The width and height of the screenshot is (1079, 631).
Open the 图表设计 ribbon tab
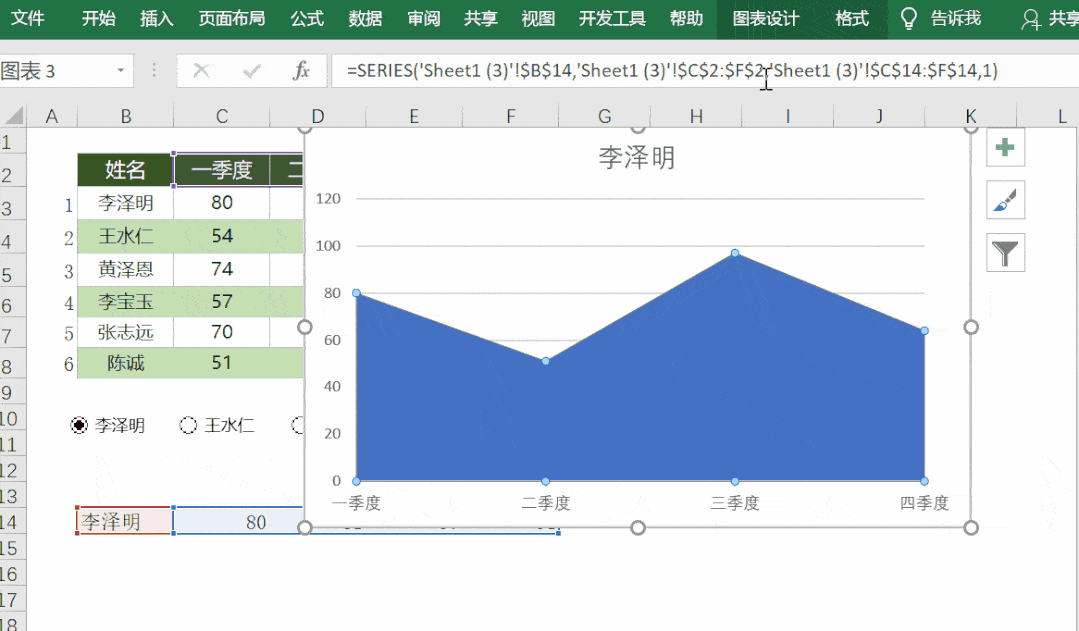(766, 18)
